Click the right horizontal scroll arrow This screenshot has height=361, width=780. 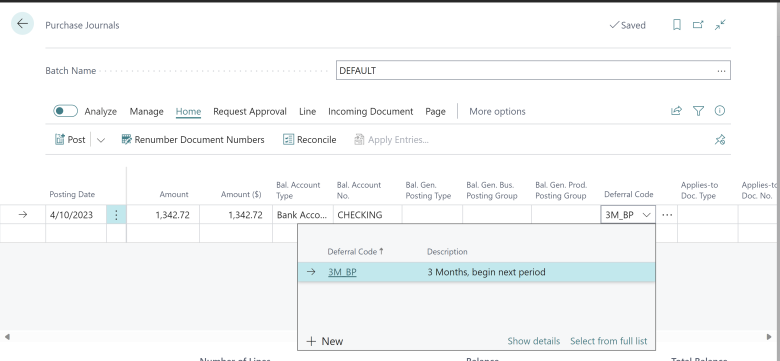coord(769,337)
